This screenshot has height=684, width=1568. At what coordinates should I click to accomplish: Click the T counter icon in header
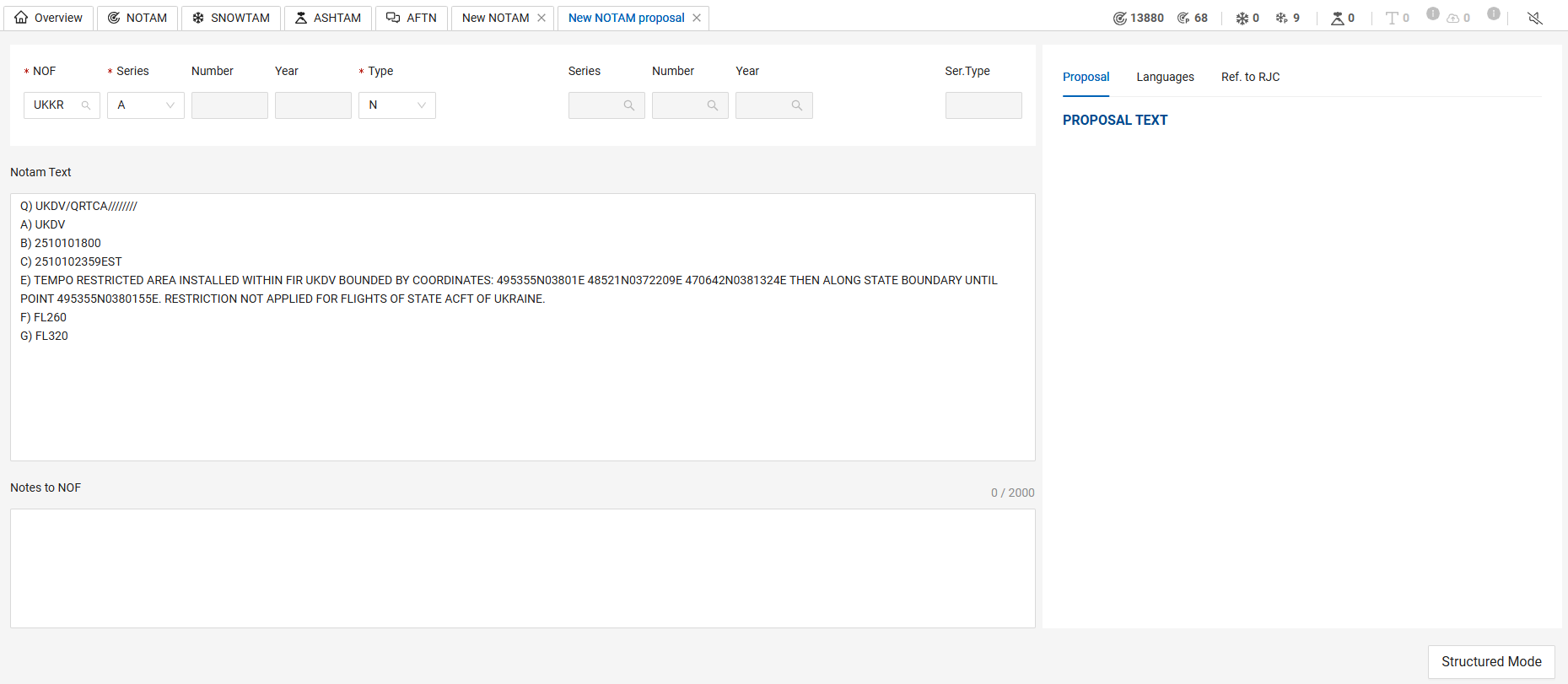pos(1392,18)
